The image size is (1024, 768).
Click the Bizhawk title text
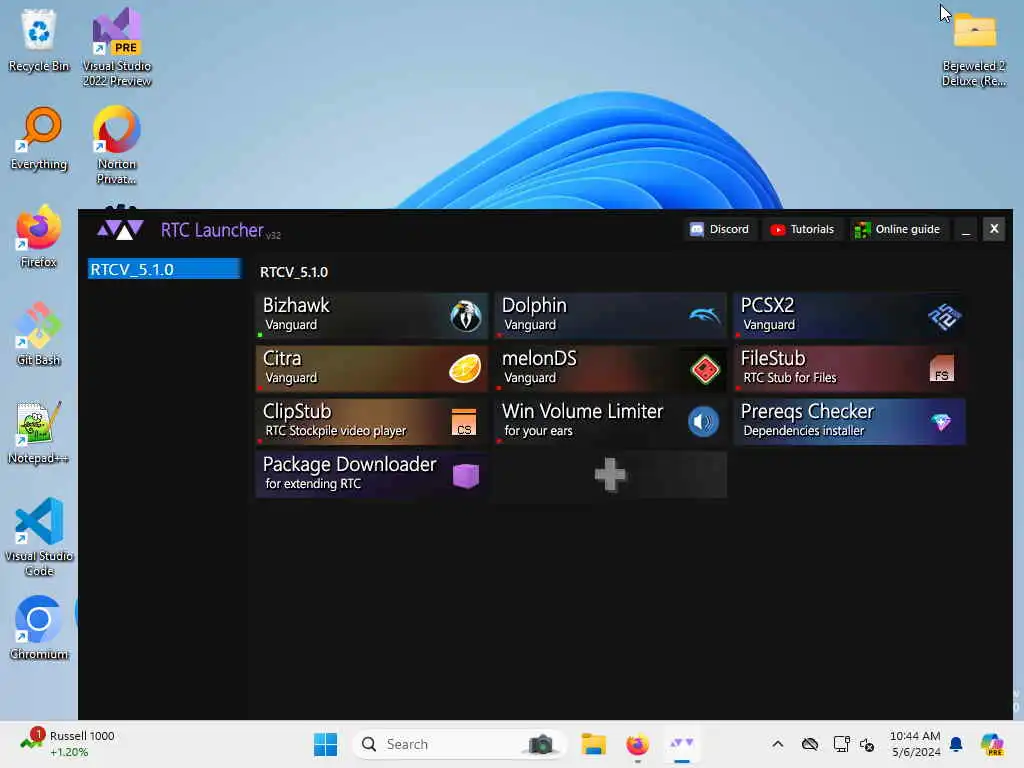click(x=296, y=305)
